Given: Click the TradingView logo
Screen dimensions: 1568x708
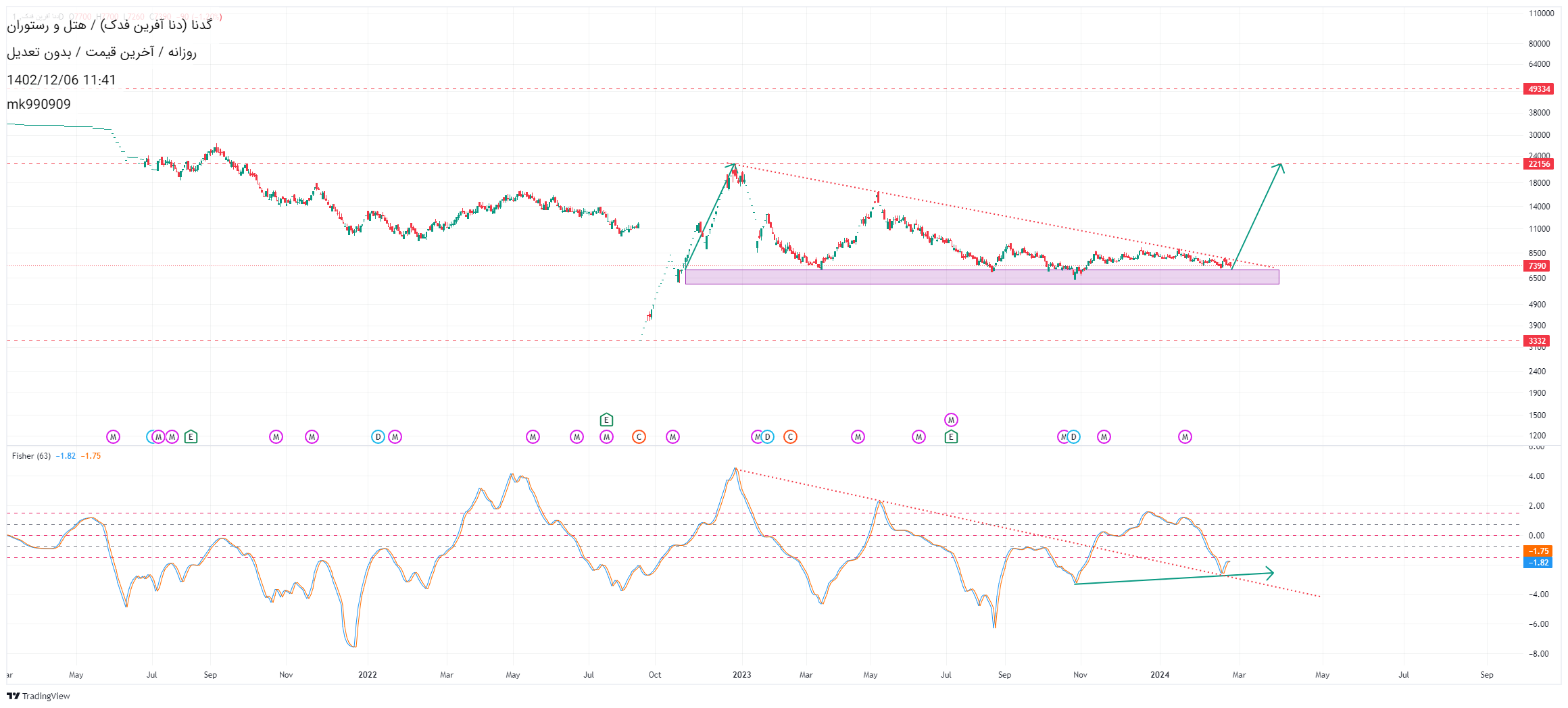Looking at the screenshot, I should pyautogui.click(x=39, y=696).
